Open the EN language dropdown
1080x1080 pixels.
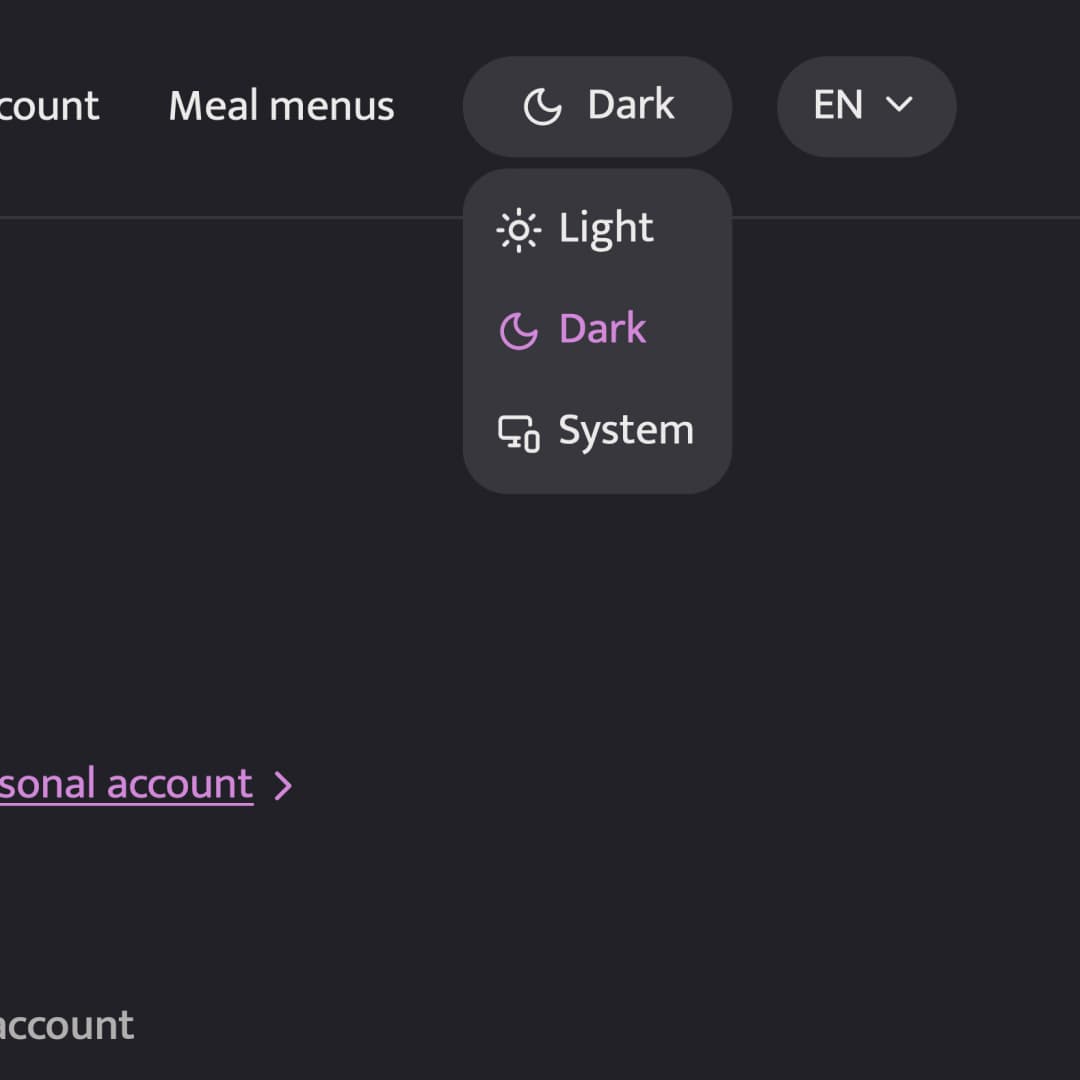pos(866,107)
